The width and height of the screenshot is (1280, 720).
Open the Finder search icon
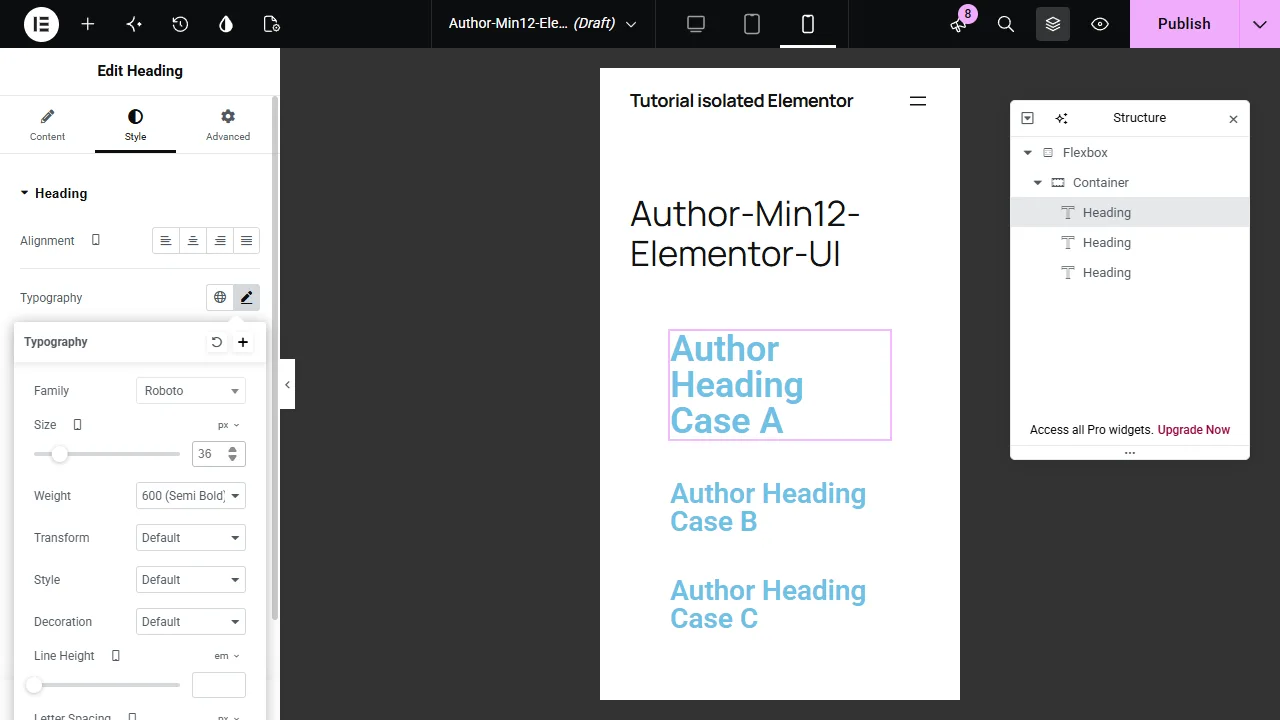(x=1006, y=24)
